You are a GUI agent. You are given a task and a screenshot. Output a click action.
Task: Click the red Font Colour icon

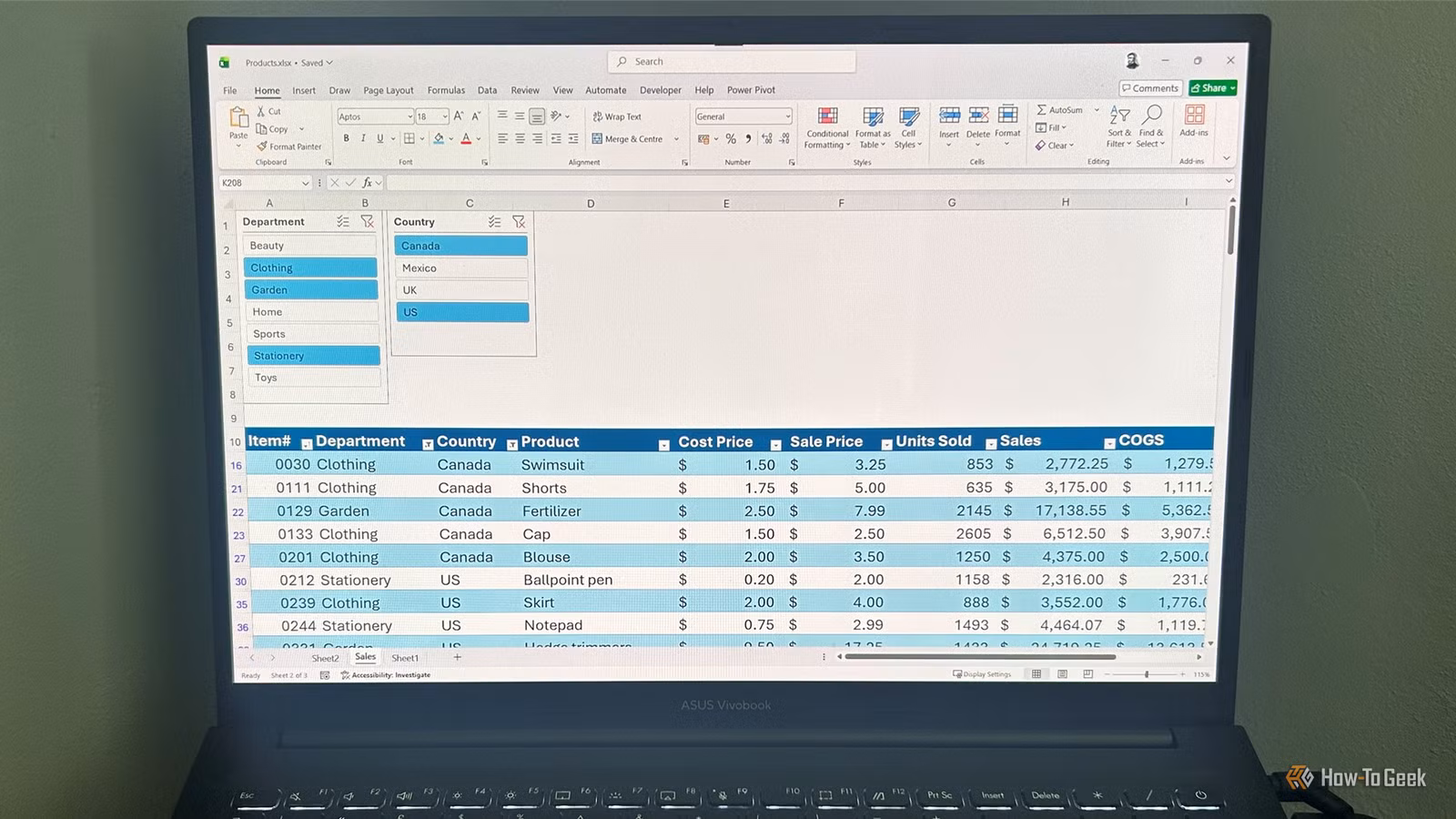click(x=466, y=138)
